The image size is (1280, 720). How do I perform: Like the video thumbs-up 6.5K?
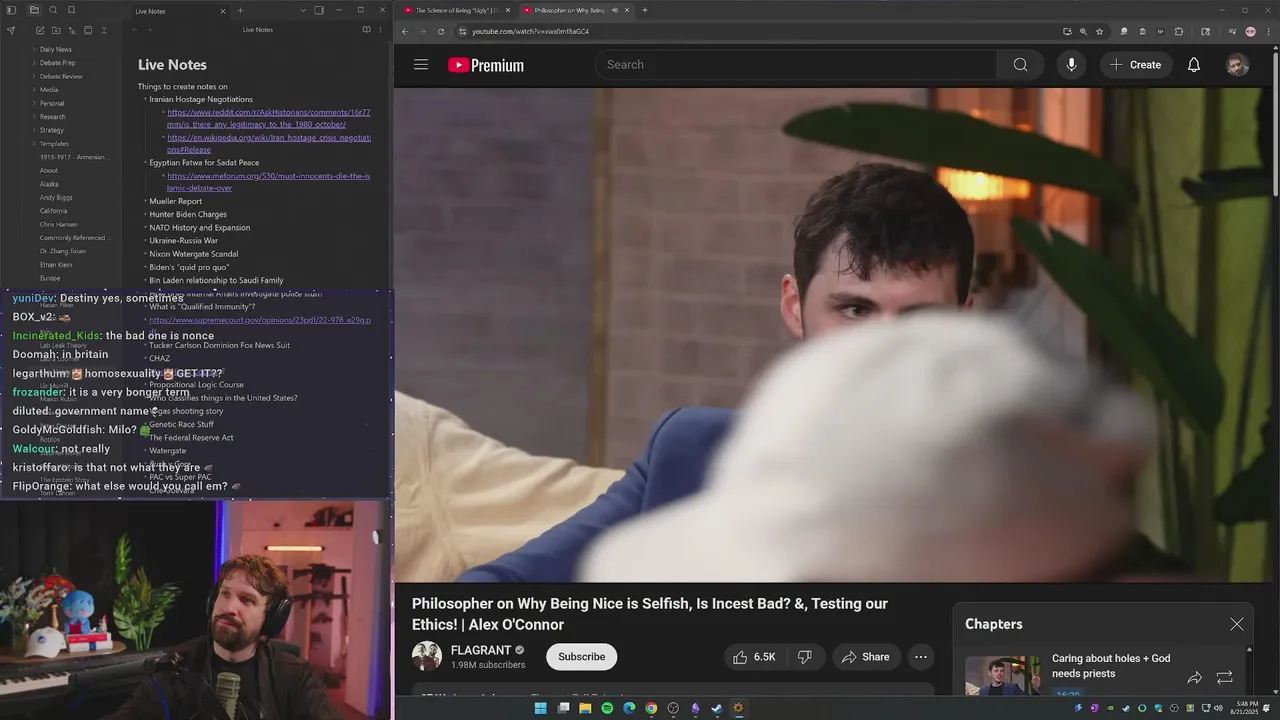pyautogui.click(x=753, y=657)
